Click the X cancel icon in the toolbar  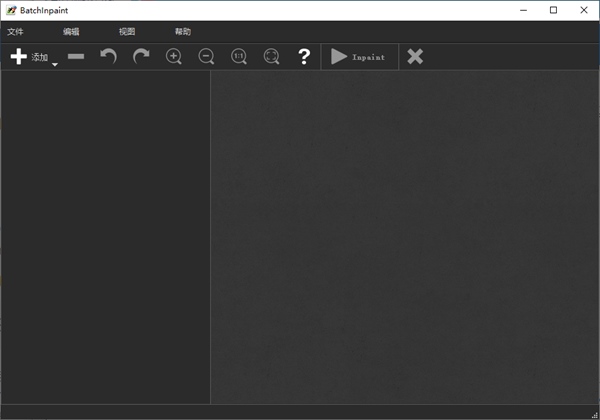coord(415,57)
